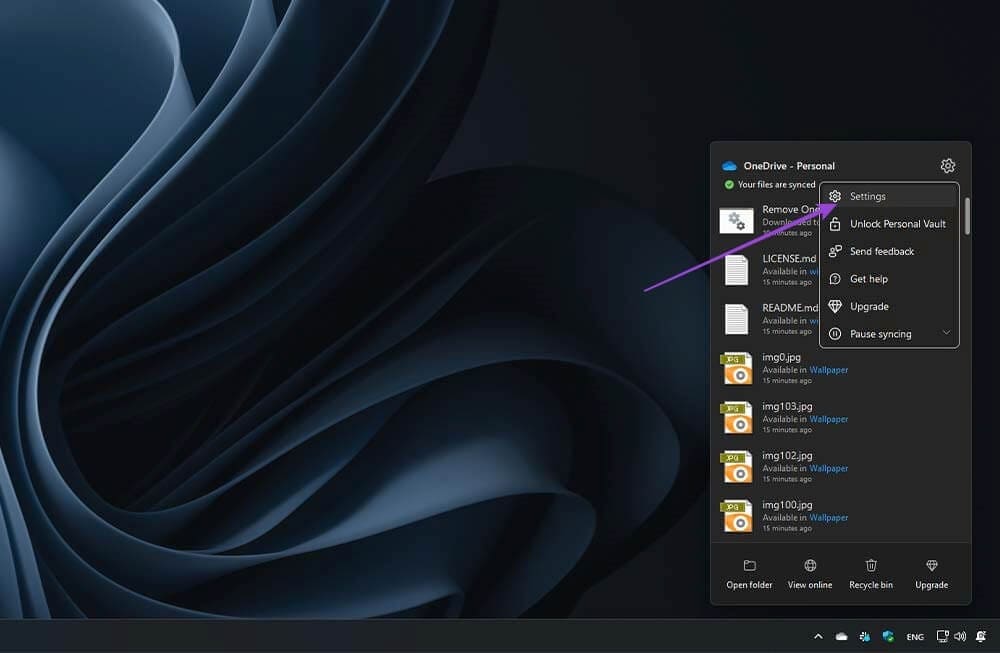1000x653 pixels.
Task: Click the gear icon in the OneDrive header
Action: (x=948, y=166)
